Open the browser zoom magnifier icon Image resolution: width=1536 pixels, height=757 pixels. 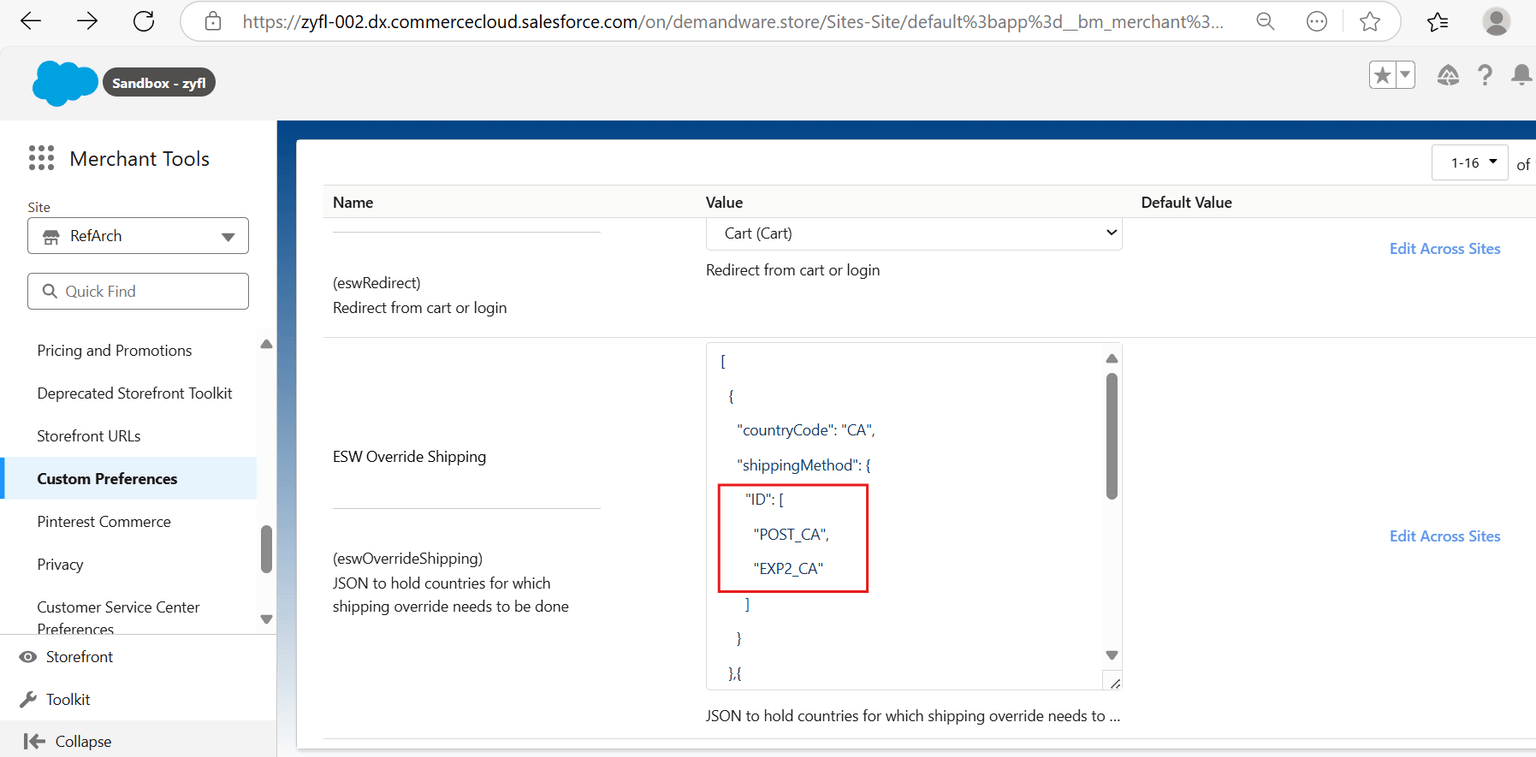click(x=1265, y=21)
